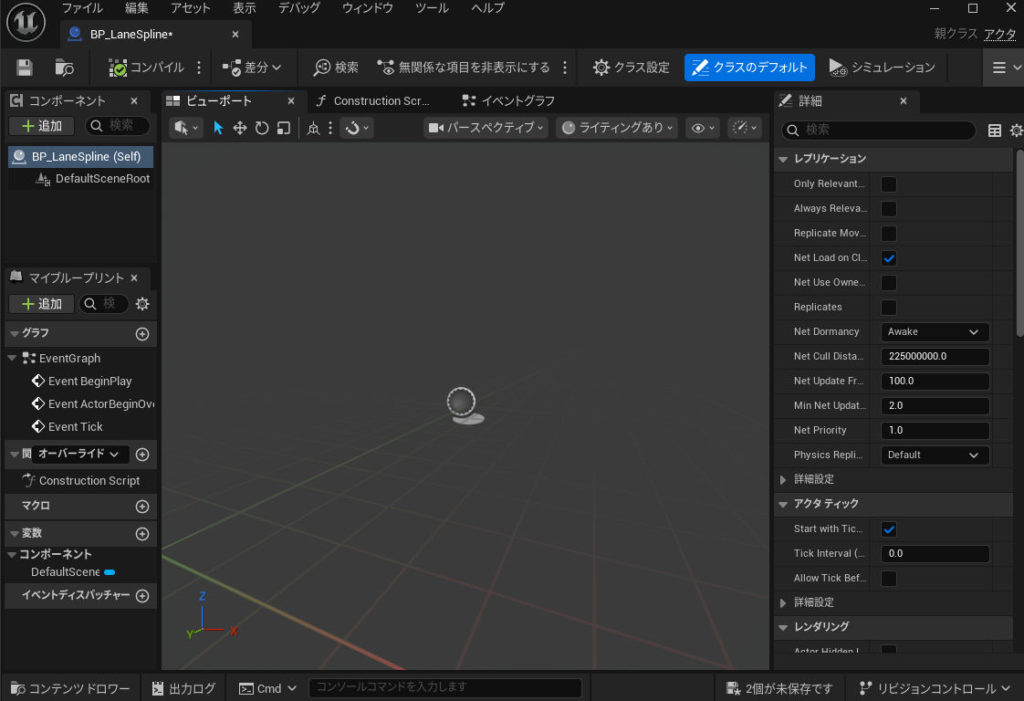
Task: Click the save blueprint floppy disk icon
Action: [x=25, y=68]
